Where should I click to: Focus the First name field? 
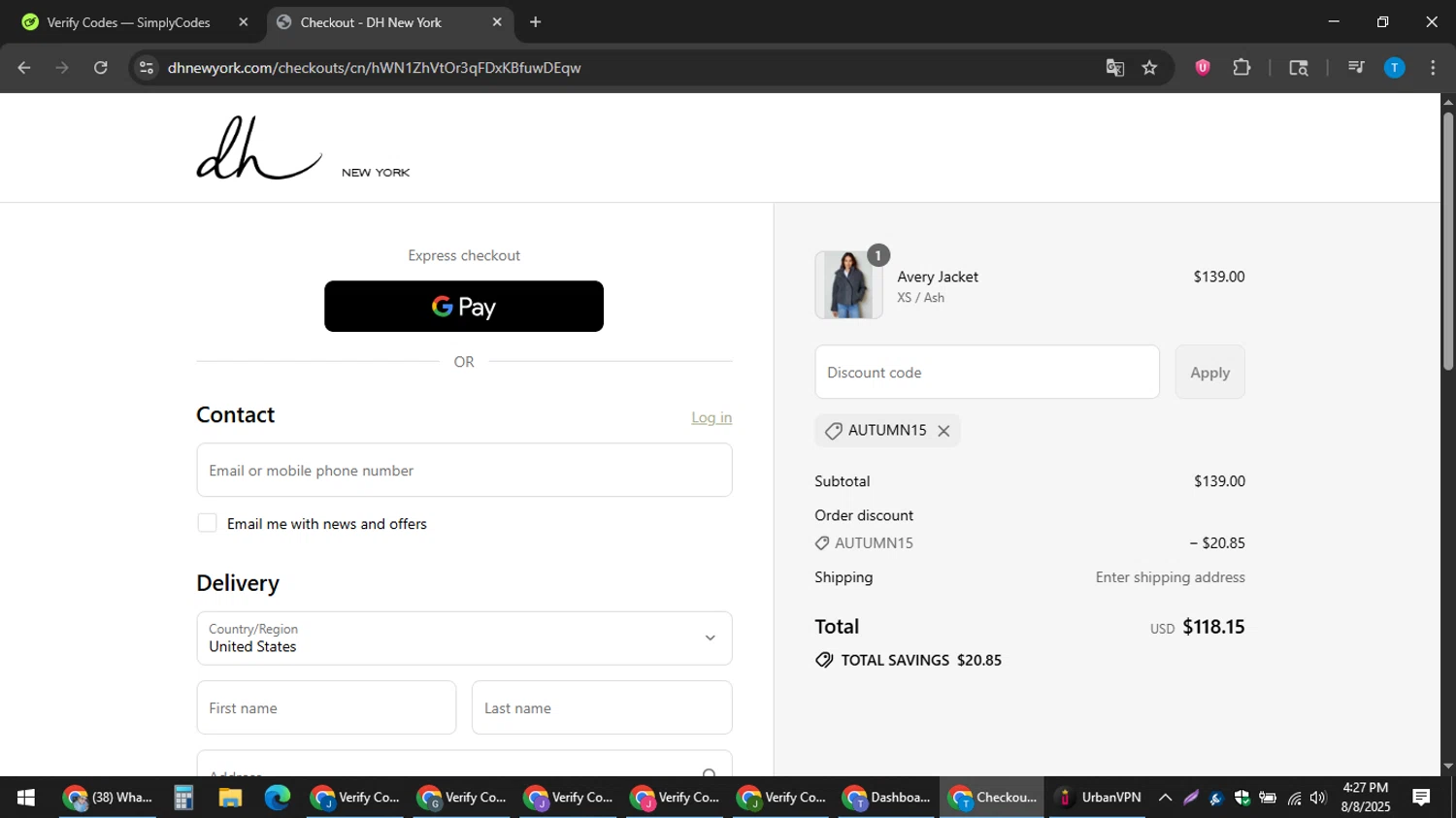(x=326, y=707)
